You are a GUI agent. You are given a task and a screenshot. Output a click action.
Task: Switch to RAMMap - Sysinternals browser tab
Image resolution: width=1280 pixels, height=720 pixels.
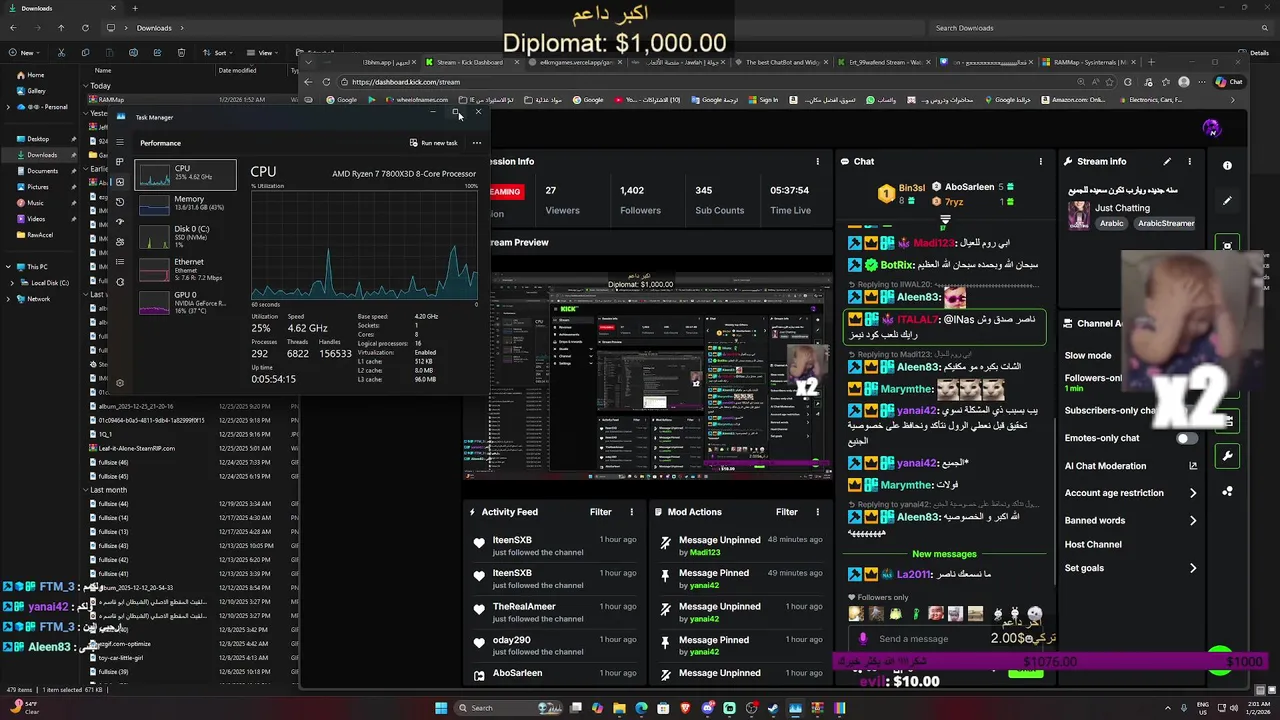(1091, 62)
